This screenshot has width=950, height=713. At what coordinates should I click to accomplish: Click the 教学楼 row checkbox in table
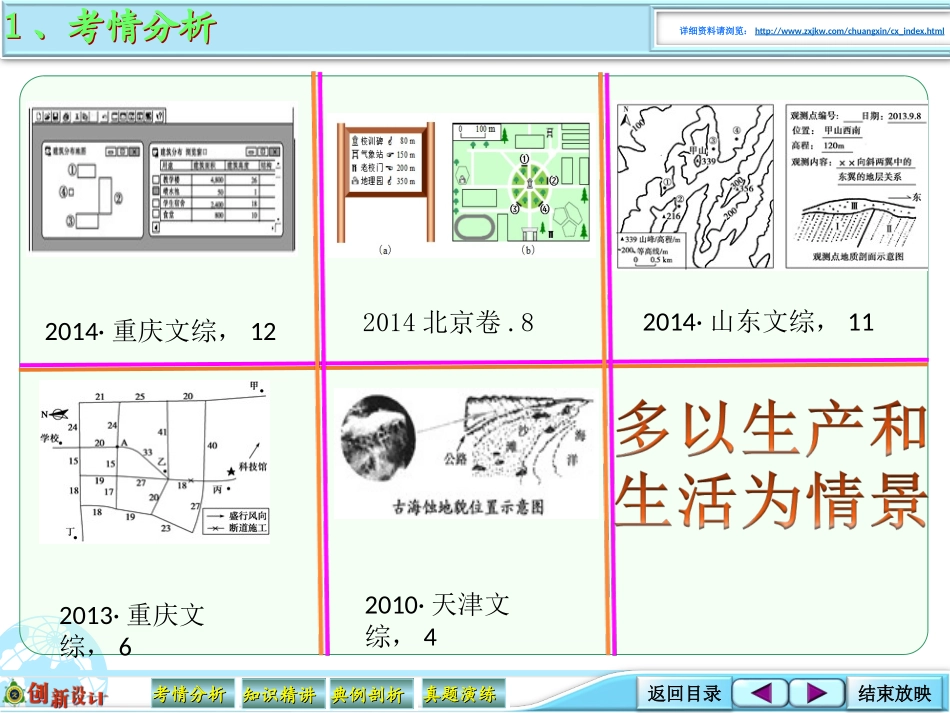[x=156, y=179]
